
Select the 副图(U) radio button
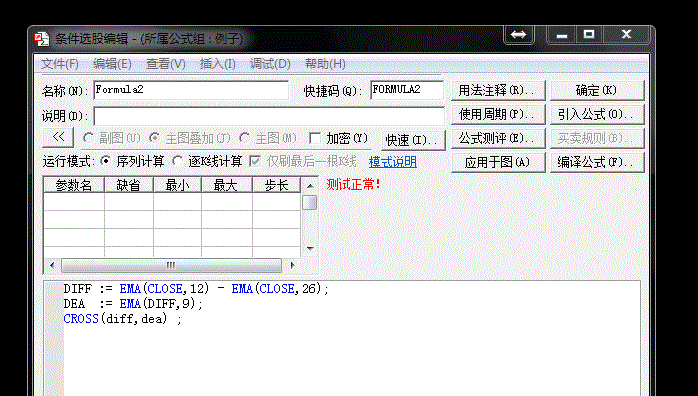click(89, 138)
